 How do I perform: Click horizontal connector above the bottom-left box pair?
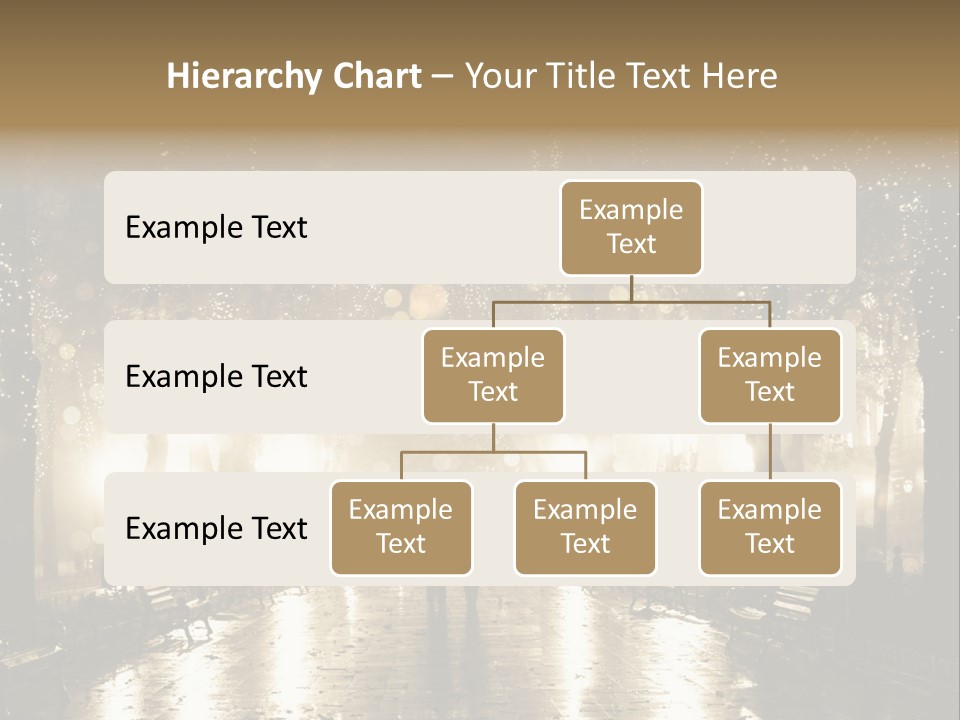tap(493, 452)
